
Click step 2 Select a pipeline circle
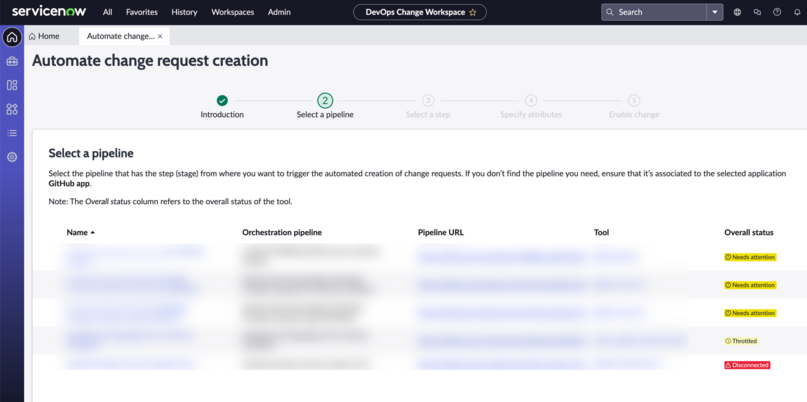pos(325,100)
